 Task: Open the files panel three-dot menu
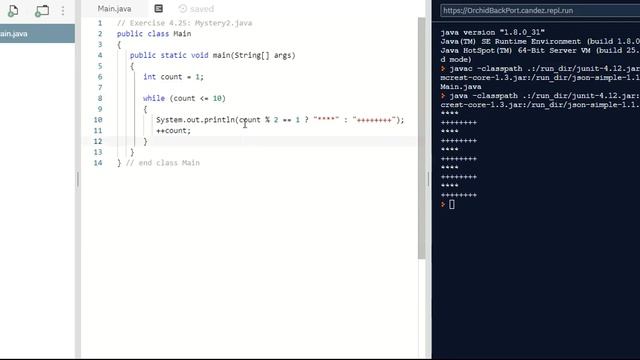point(63,11)
